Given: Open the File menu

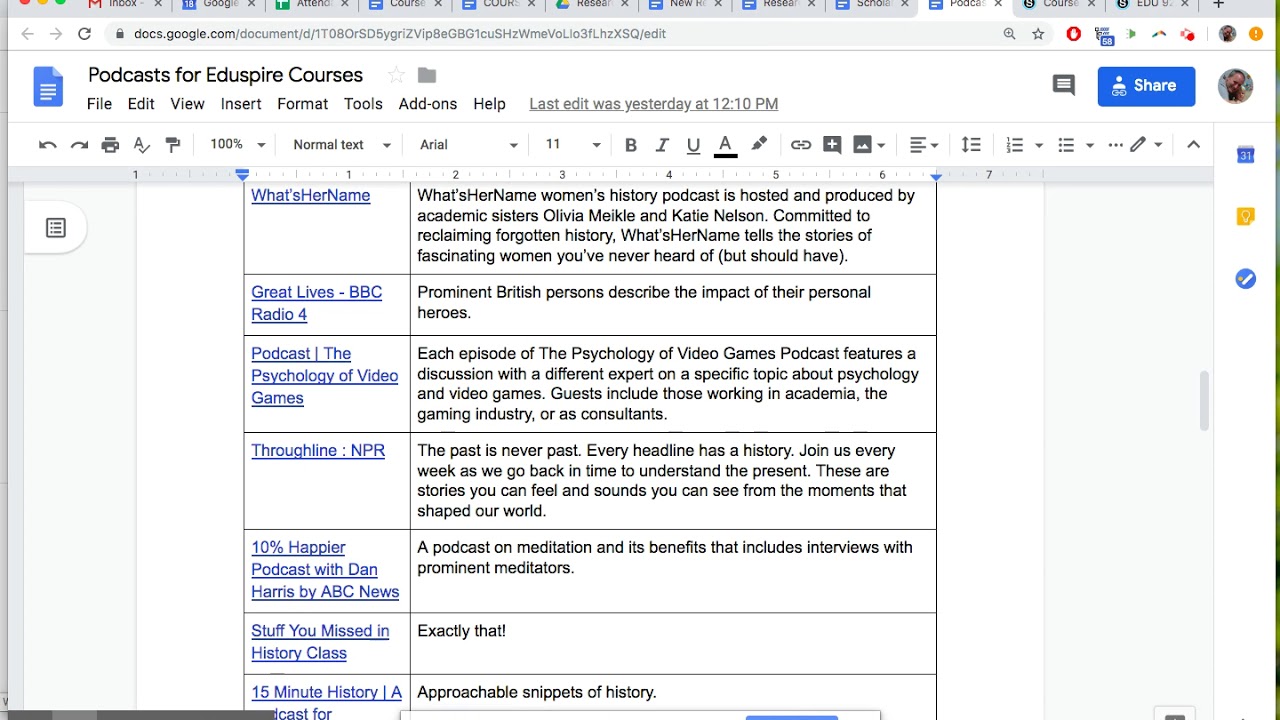Looking at the screenshot, I should pyautogui.click(x=99, y=104).
